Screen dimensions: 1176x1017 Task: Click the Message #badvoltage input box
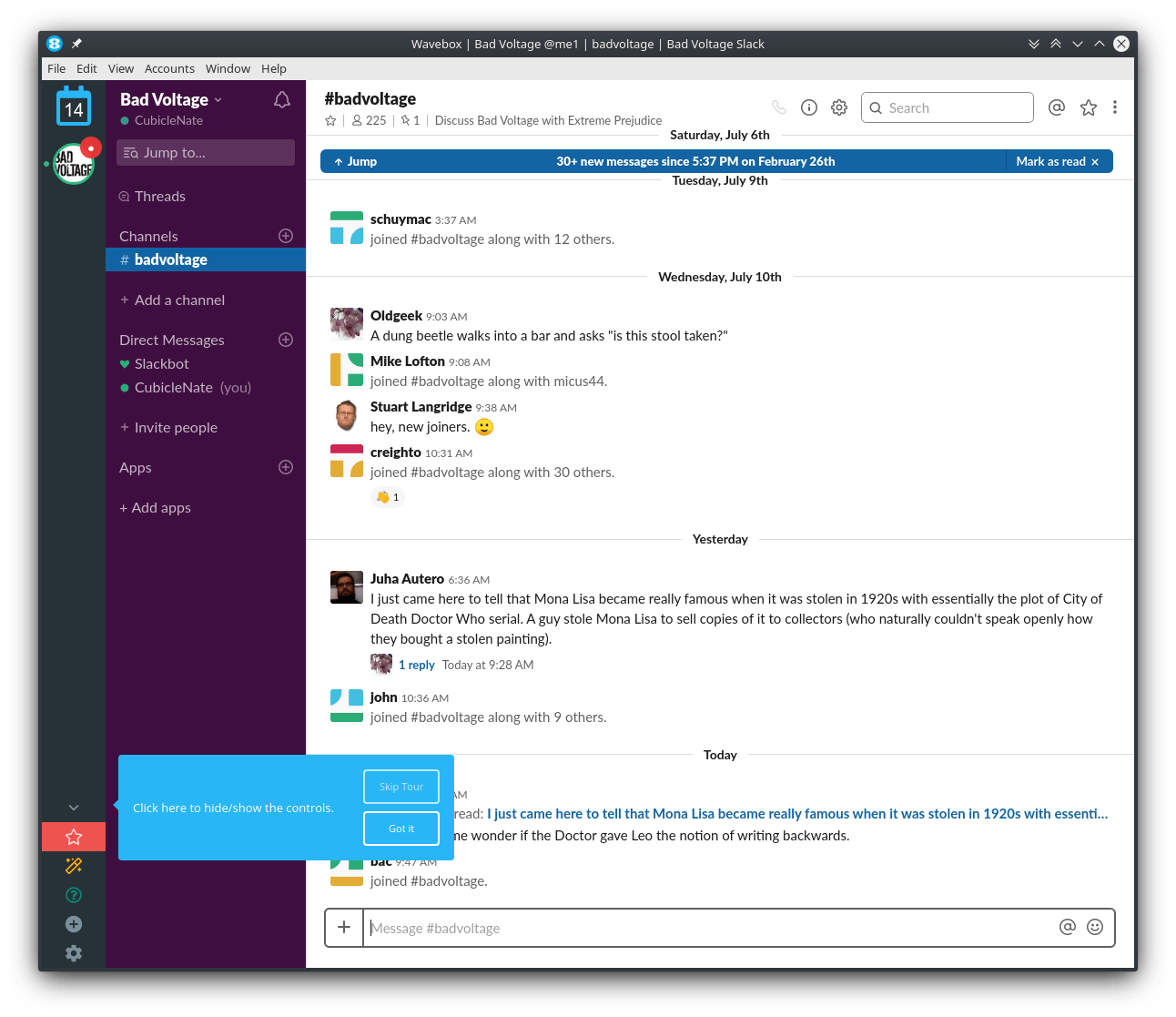pos(710,928)
